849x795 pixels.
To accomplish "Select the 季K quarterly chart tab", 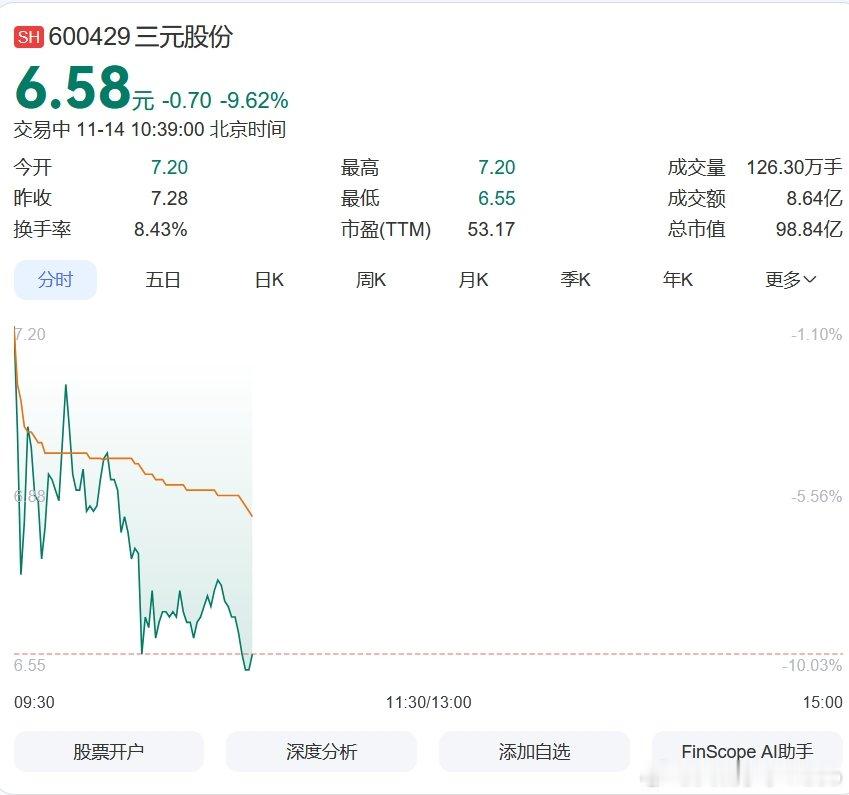I will tap(575, 280).
